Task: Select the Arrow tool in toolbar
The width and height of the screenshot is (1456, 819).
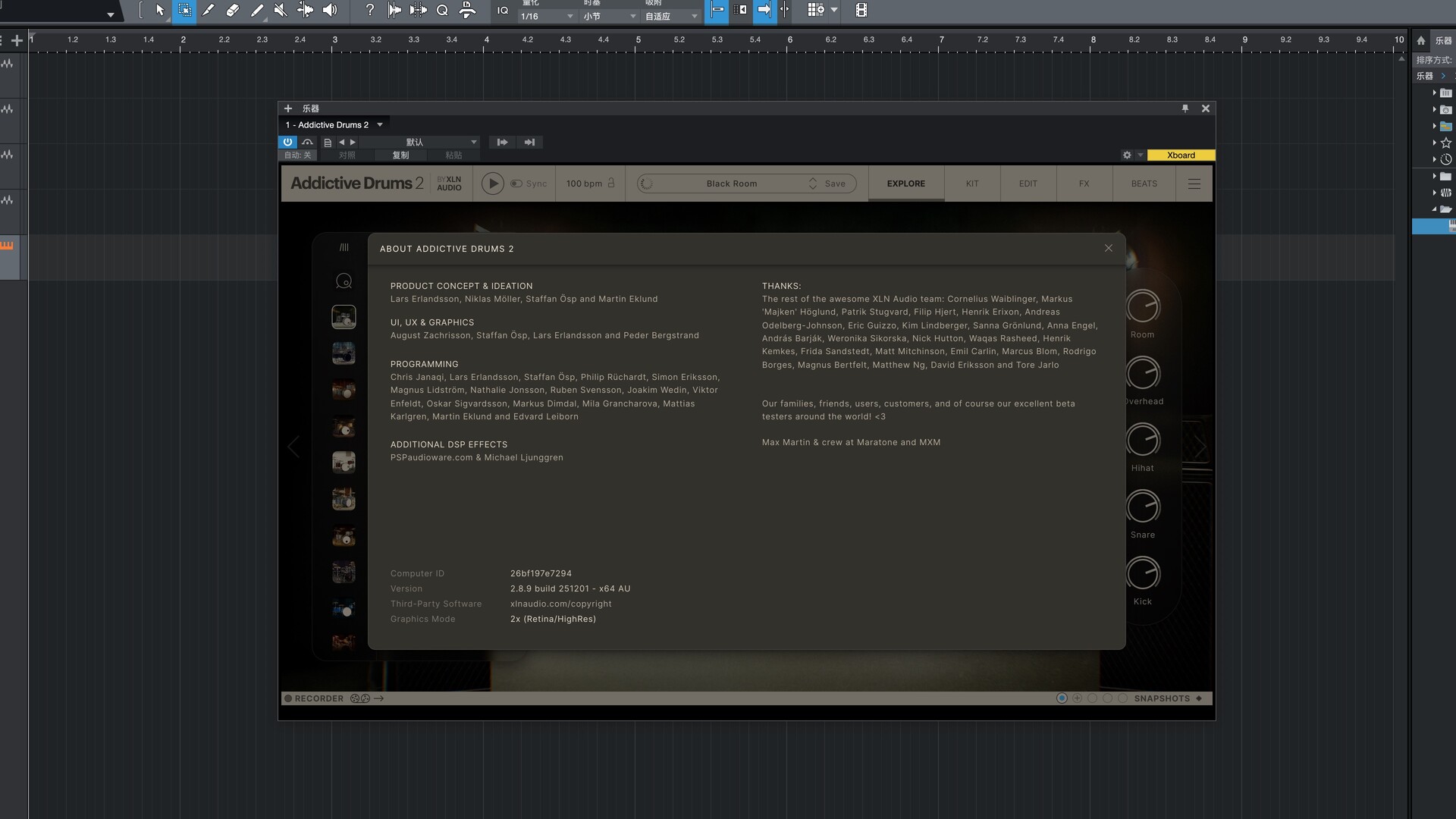Action: pyautogui.click(x=159, y=10)
